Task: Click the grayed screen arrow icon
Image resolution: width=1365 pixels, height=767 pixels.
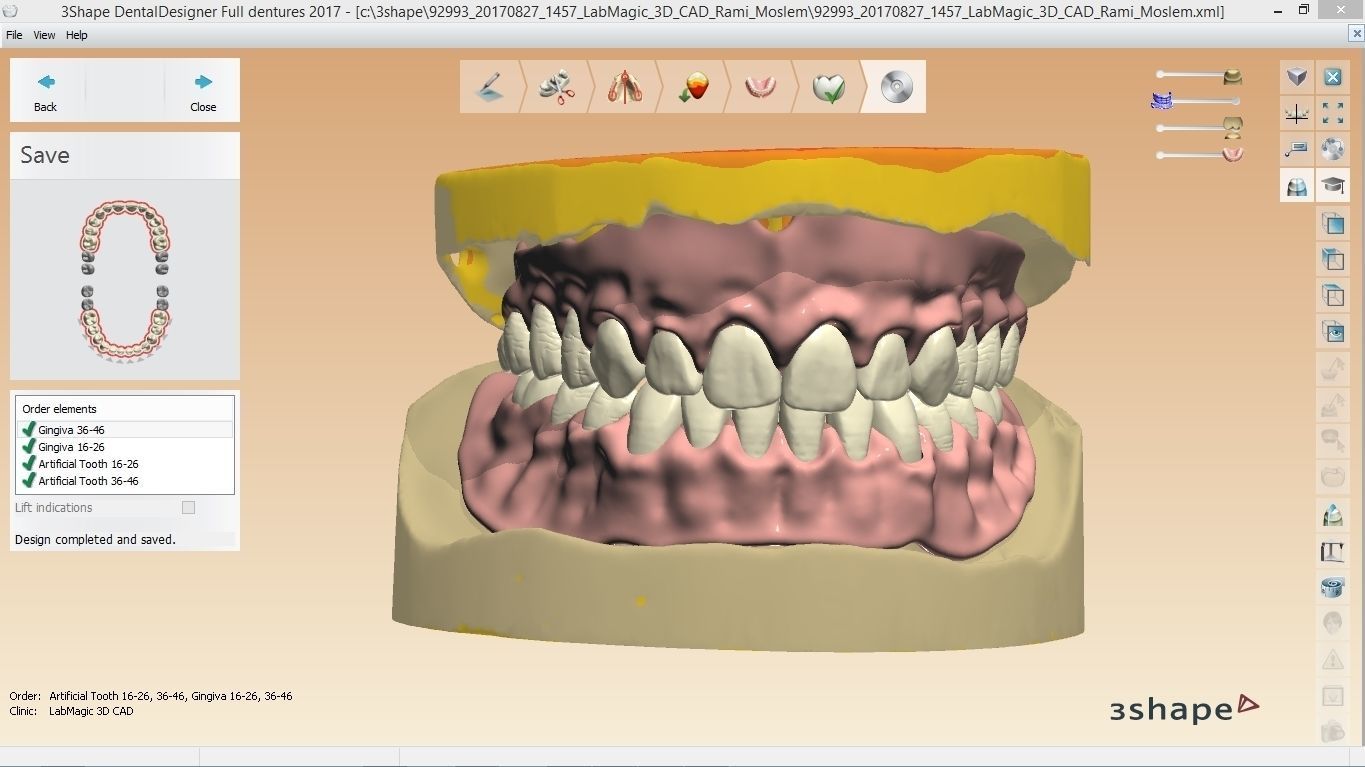Action: (x=1332, y=696)
